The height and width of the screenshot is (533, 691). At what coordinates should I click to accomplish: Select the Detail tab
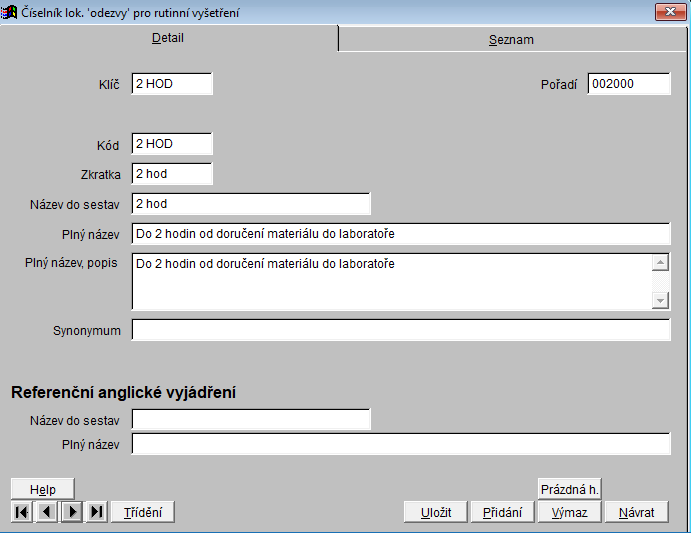point(168,38)
